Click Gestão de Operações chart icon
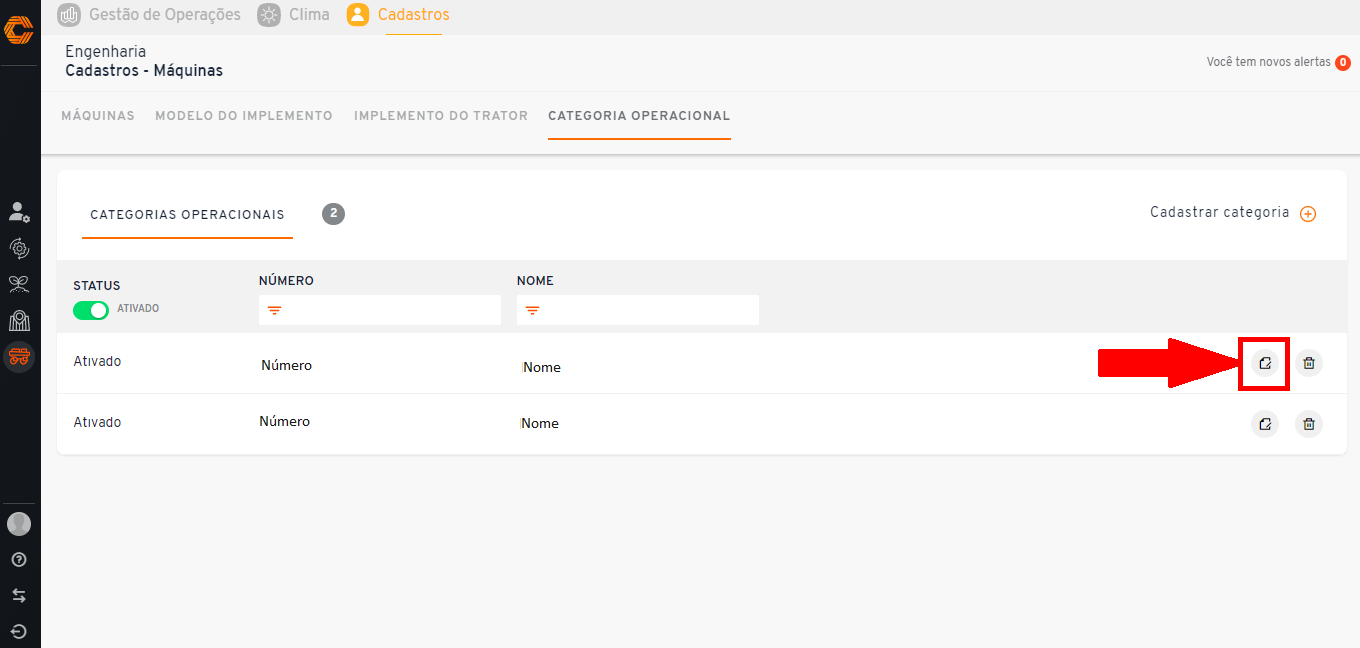The height and width of the screenshot is (648, 1360). (69, 15)
